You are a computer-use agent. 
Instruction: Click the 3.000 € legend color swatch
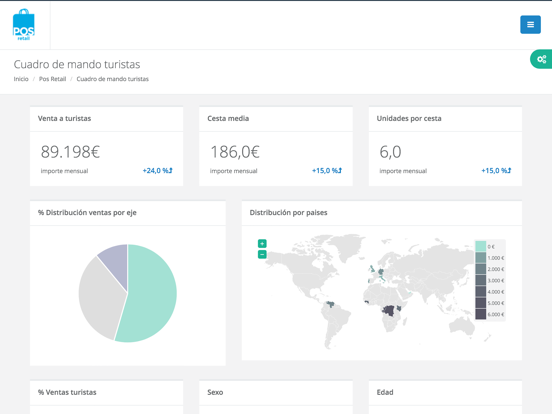[481, 280]
